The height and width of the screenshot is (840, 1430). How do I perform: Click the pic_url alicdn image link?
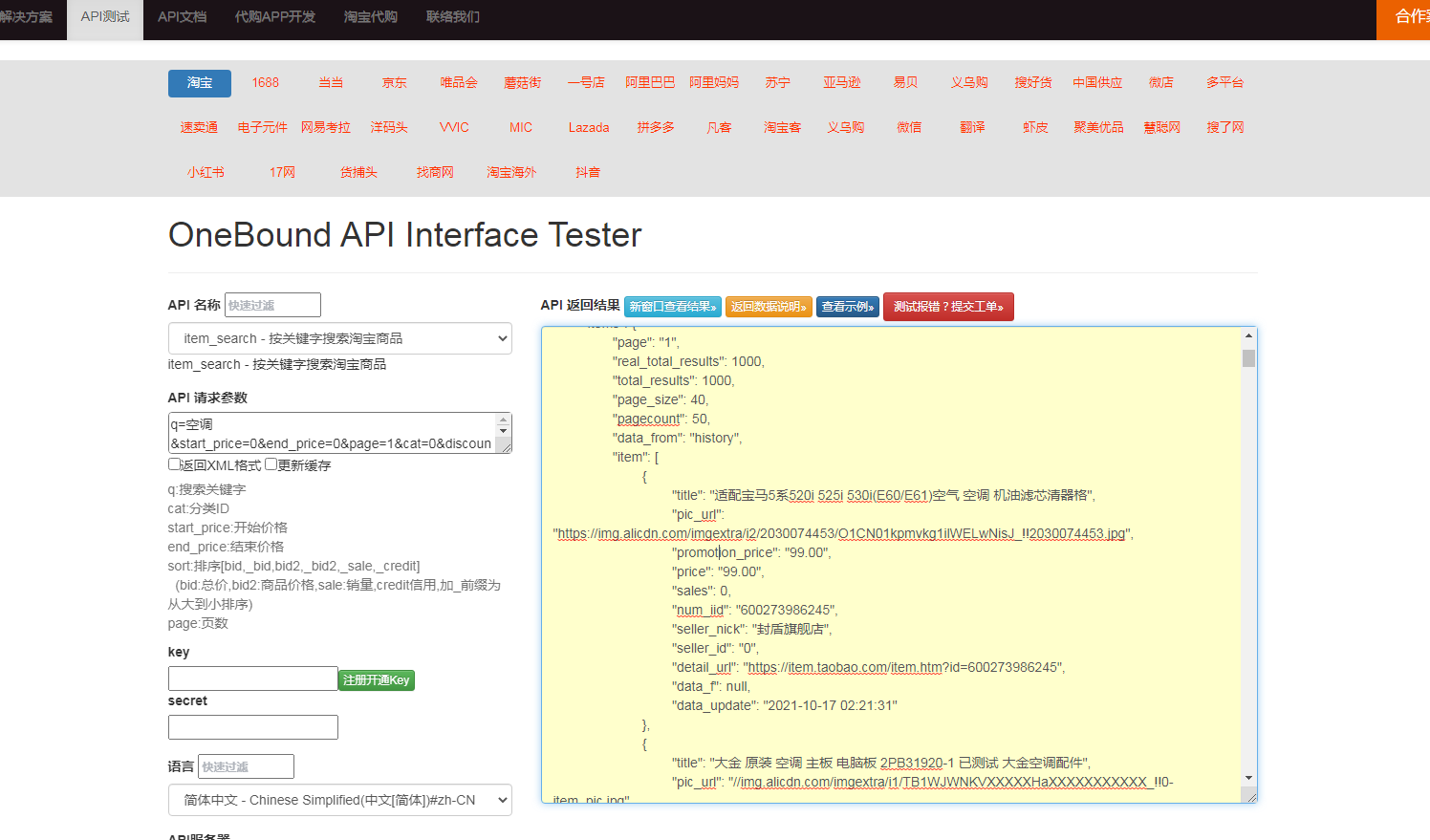pyautogui.click(x=841, y=533)
